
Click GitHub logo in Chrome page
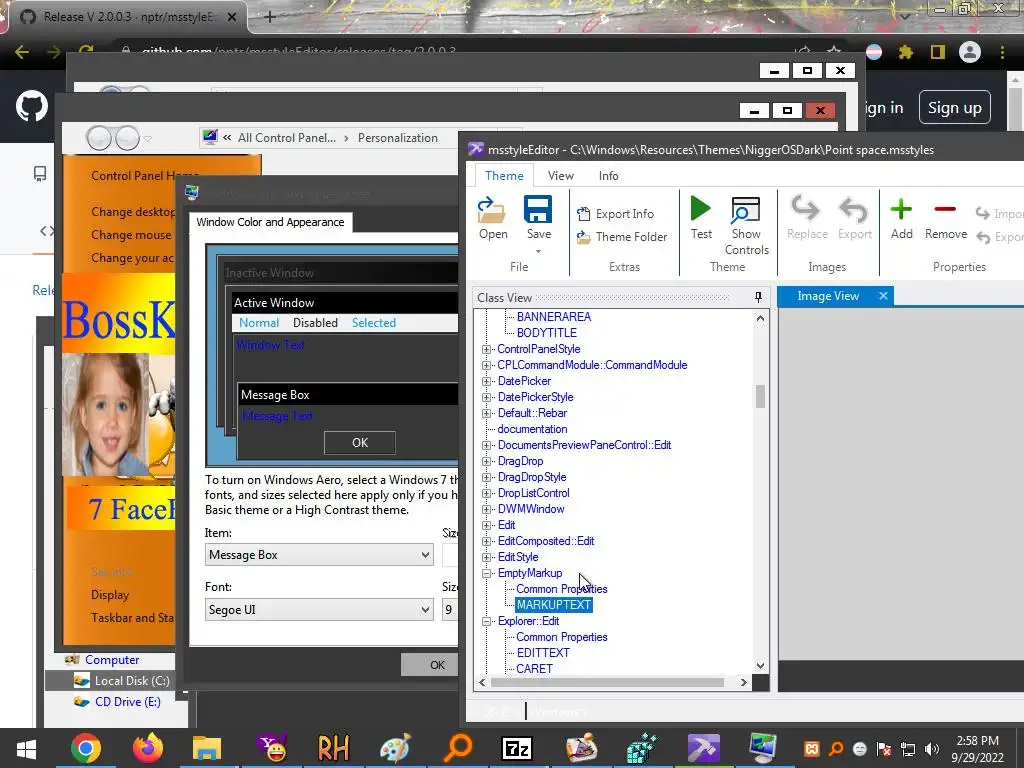click(x=32, y=106)
